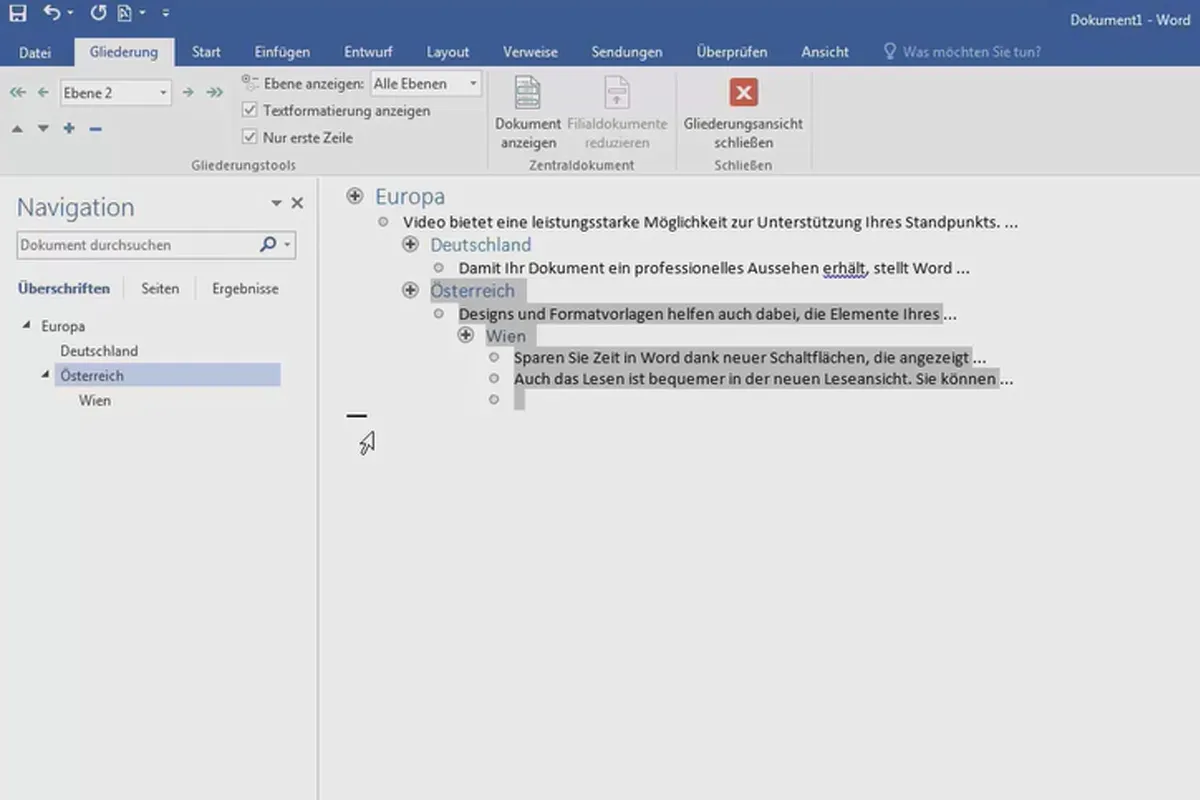The image size is (1200, 800).
Task: Switch to Ergebnisse tab in Navigation
Action: tap(245, 289)
